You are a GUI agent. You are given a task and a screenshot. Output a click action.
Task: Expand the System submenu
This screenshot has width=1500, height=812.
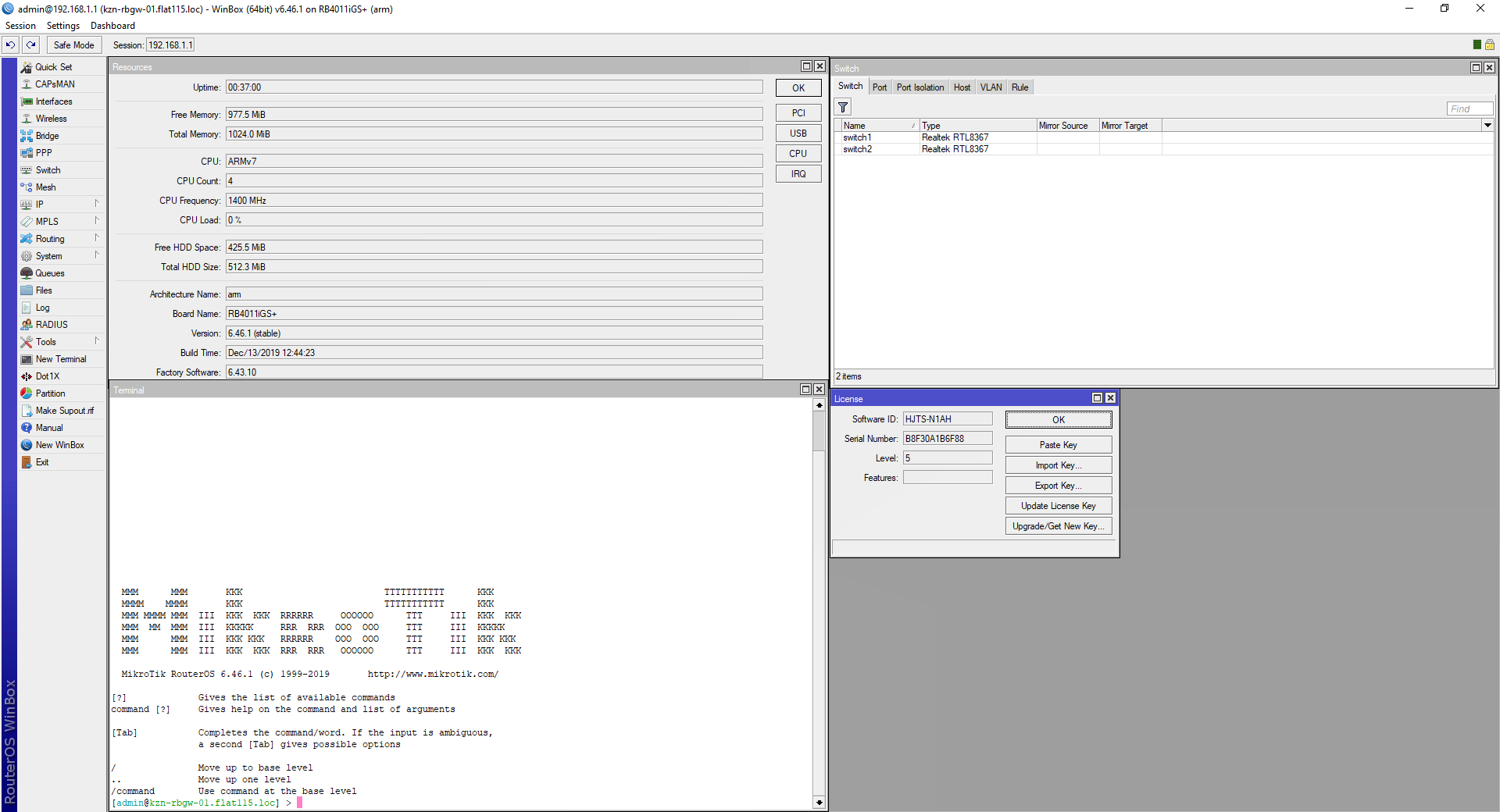(97, 255)
